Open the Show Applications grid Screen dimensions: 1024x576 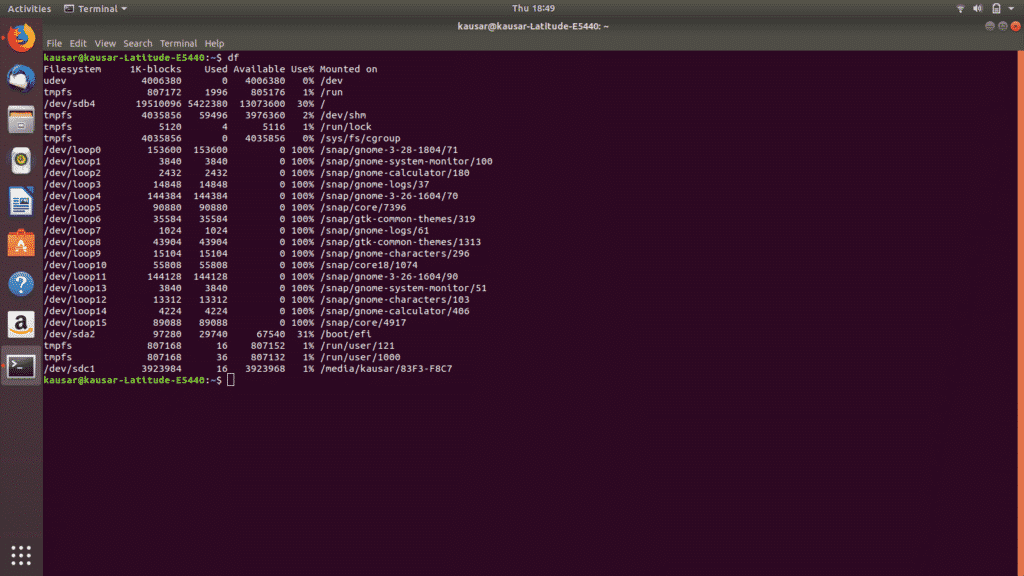click(x=20, y=555)
